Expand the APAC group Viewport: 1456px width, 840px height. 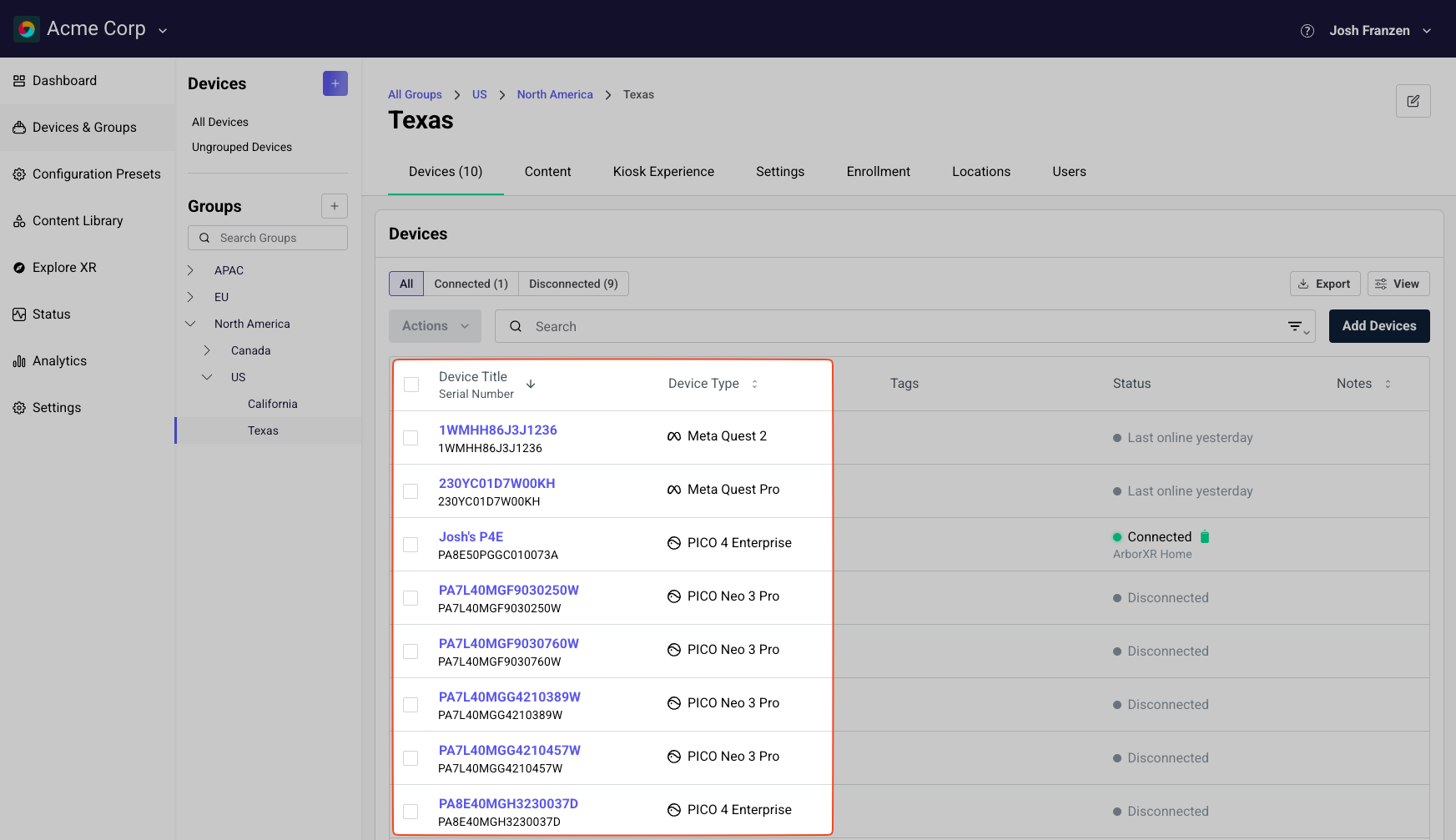tap(190, 270)
